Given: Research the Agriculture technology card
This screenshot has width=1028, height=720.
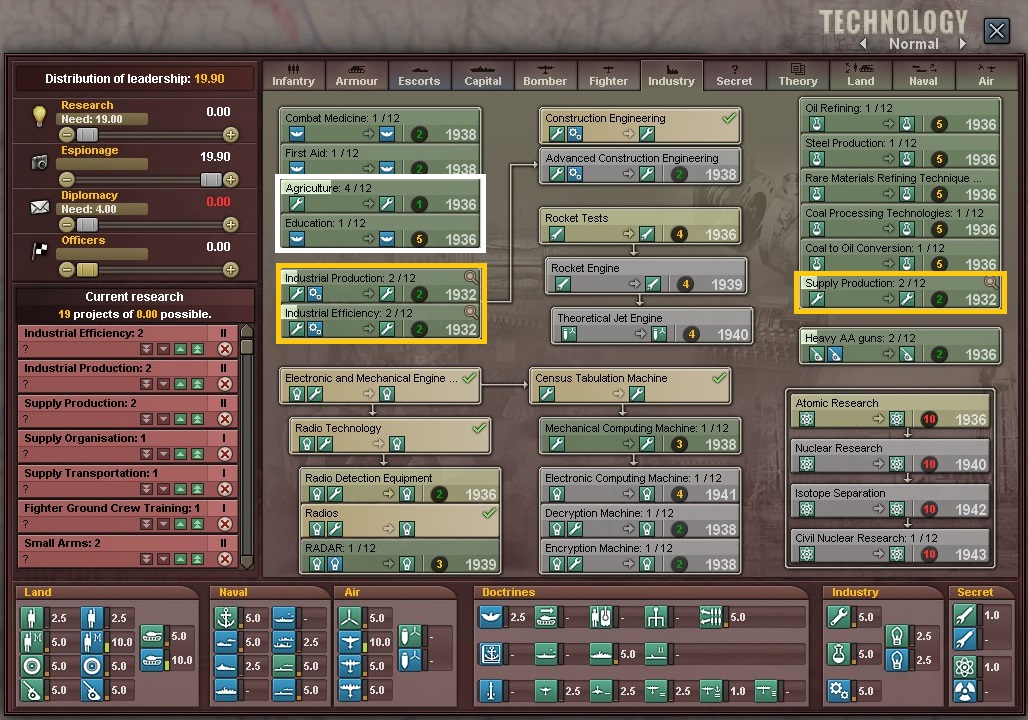Looking at the screenshot, I should 380,196.
